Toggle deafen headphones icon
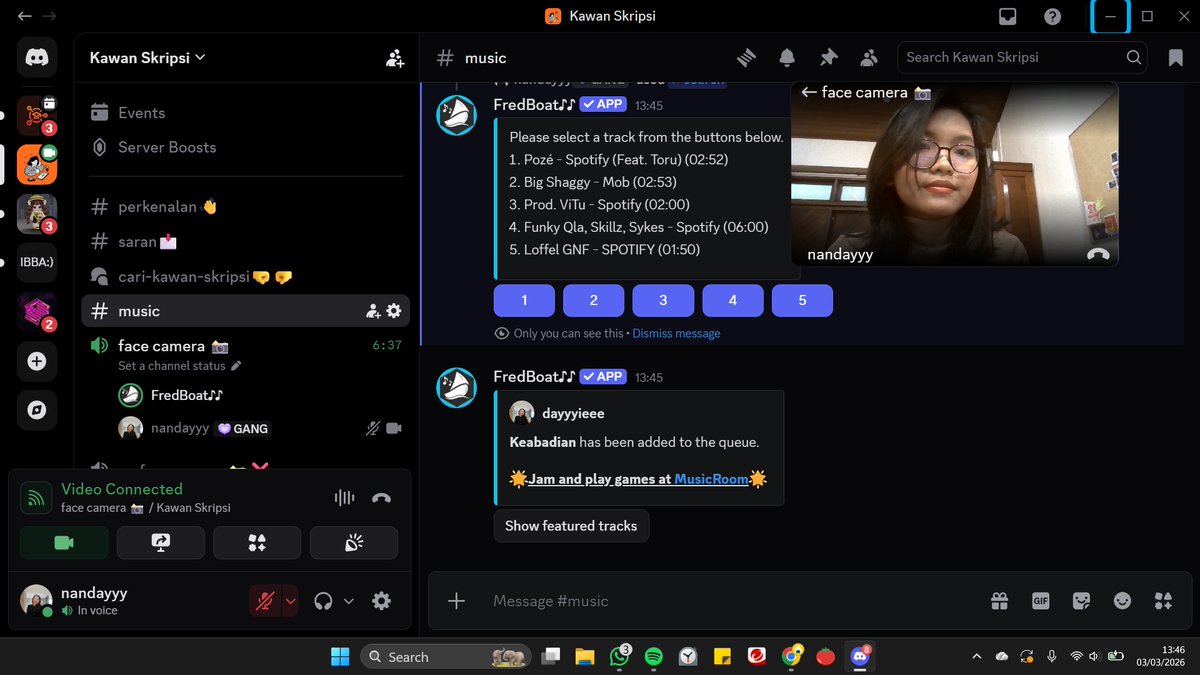 tap(323, 601)
